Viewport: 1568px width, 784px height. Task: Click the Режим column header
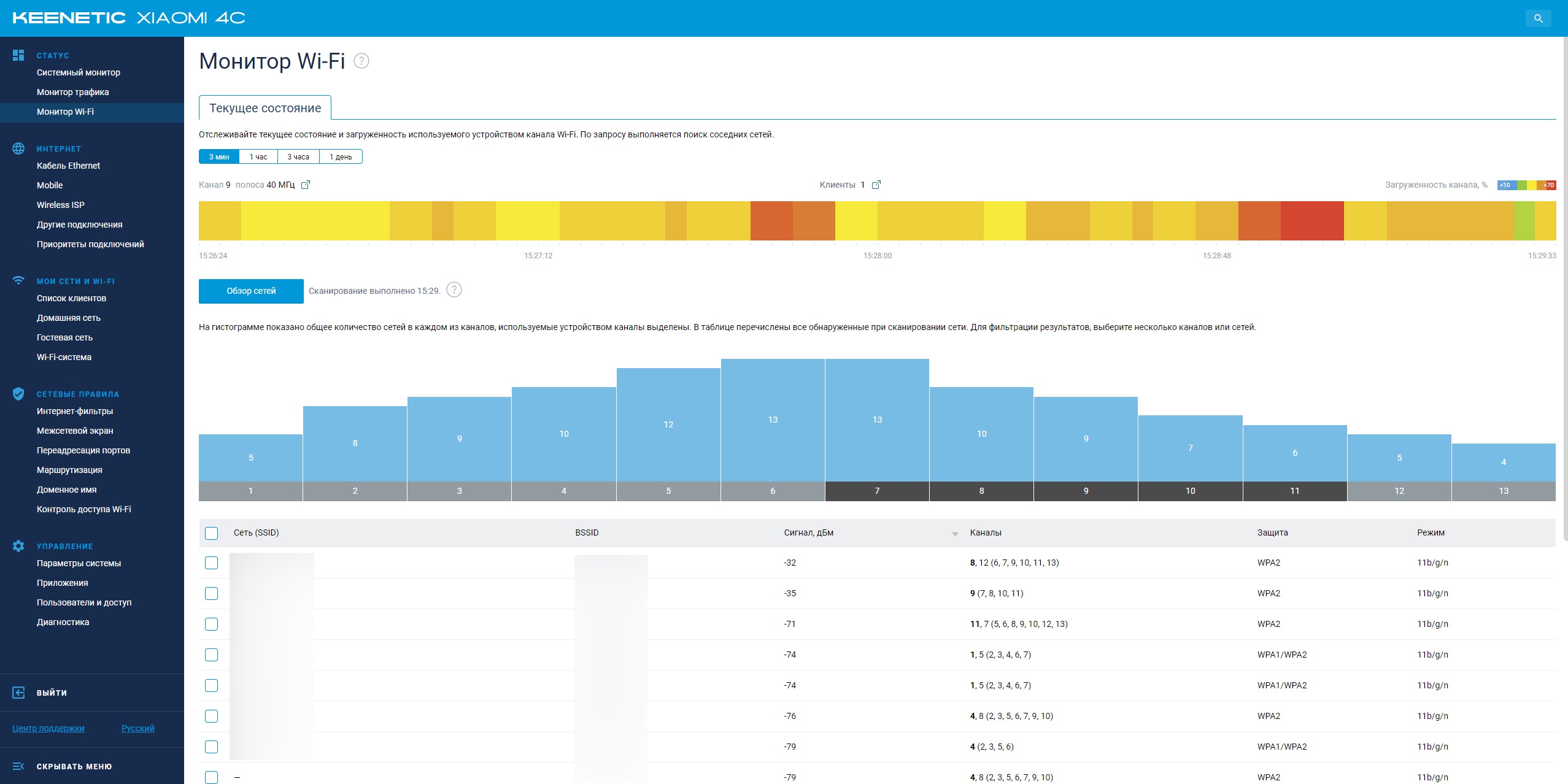tap(1431, 532)
